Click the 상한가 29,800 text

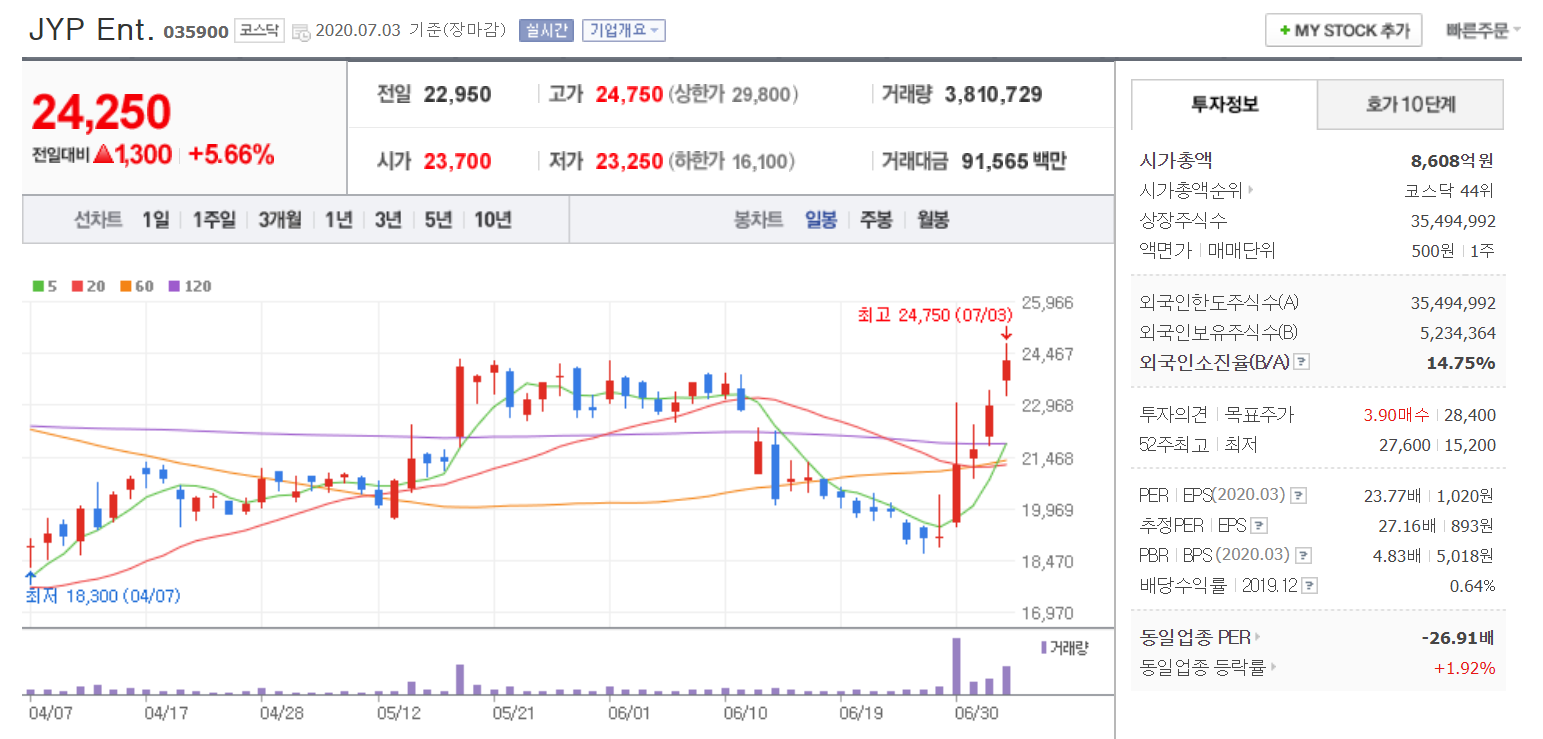click(x=733, y=95)
